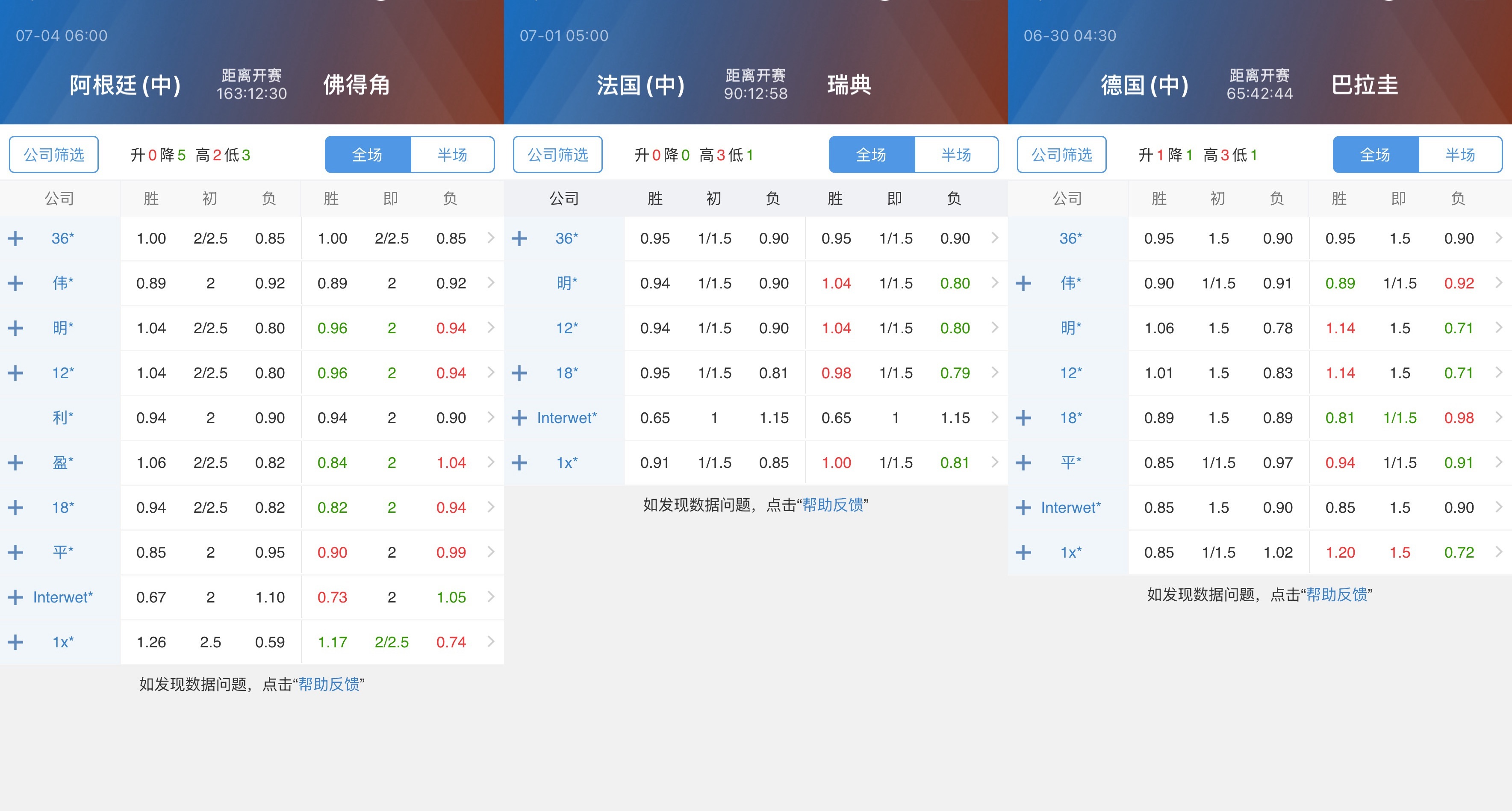Screen dimensions: 1512x811
Task: Click countdown 65:42:44 in Germany header
Action: coord(1260,94)
